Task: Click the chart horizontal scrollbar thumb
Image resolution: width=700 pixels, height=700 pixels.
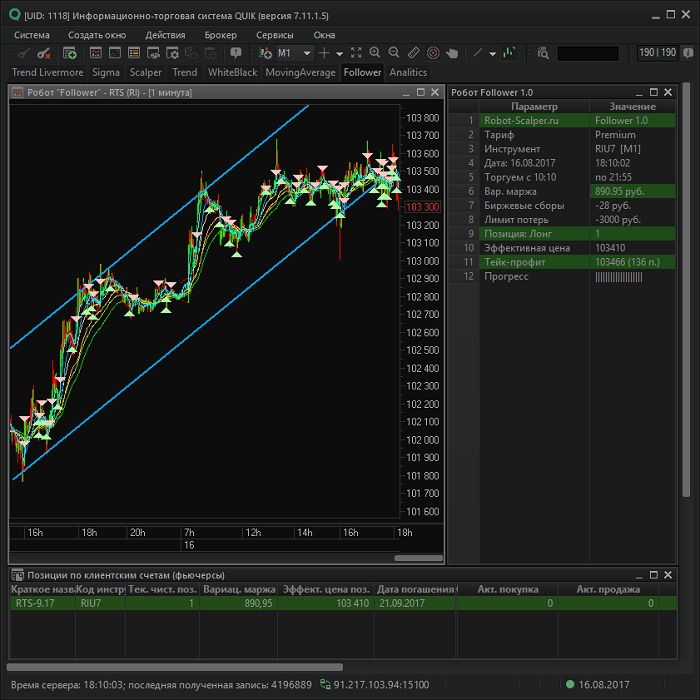Action: (418, 558)
